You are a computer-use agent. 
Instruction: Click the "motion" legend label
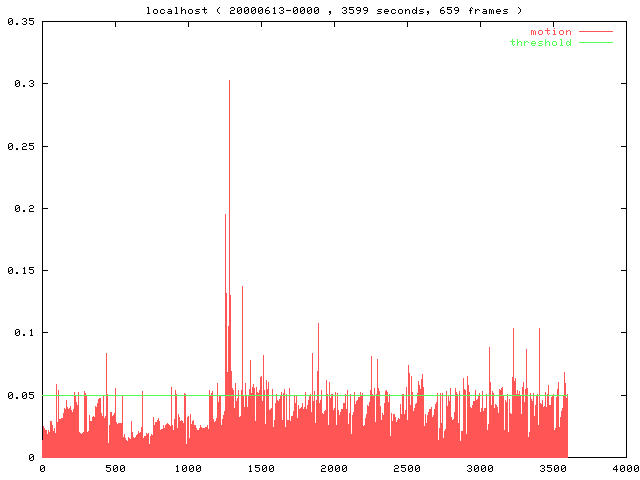coord(550,32)
